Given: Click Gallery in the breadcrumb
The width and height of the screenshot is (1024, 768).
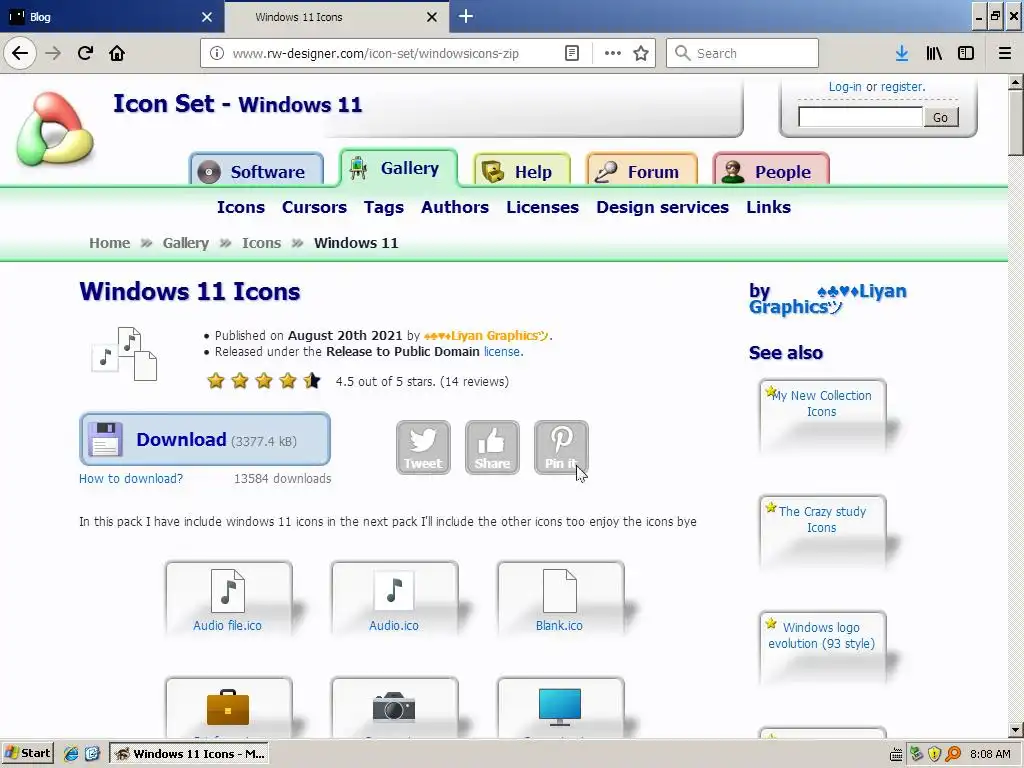Looking at the screenshot, I should point(185,243).
